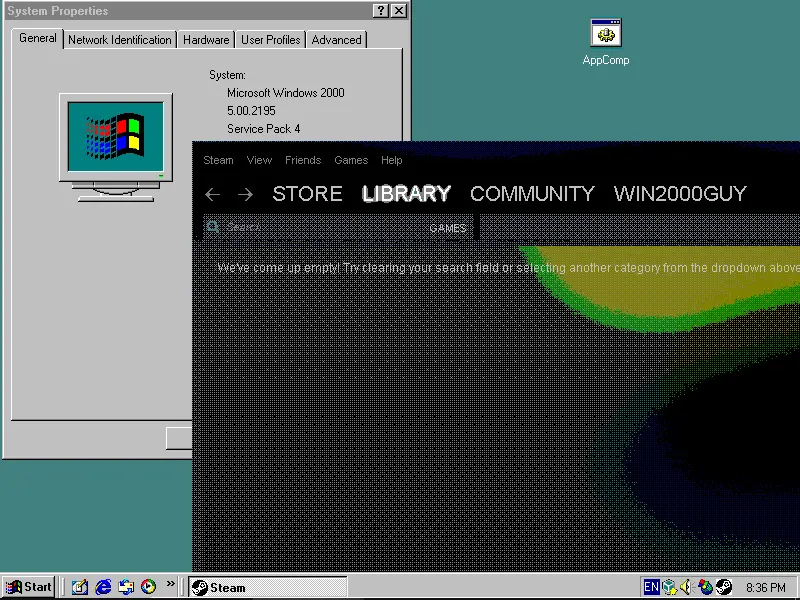Click the network tray icon

[x=669, y=587]
